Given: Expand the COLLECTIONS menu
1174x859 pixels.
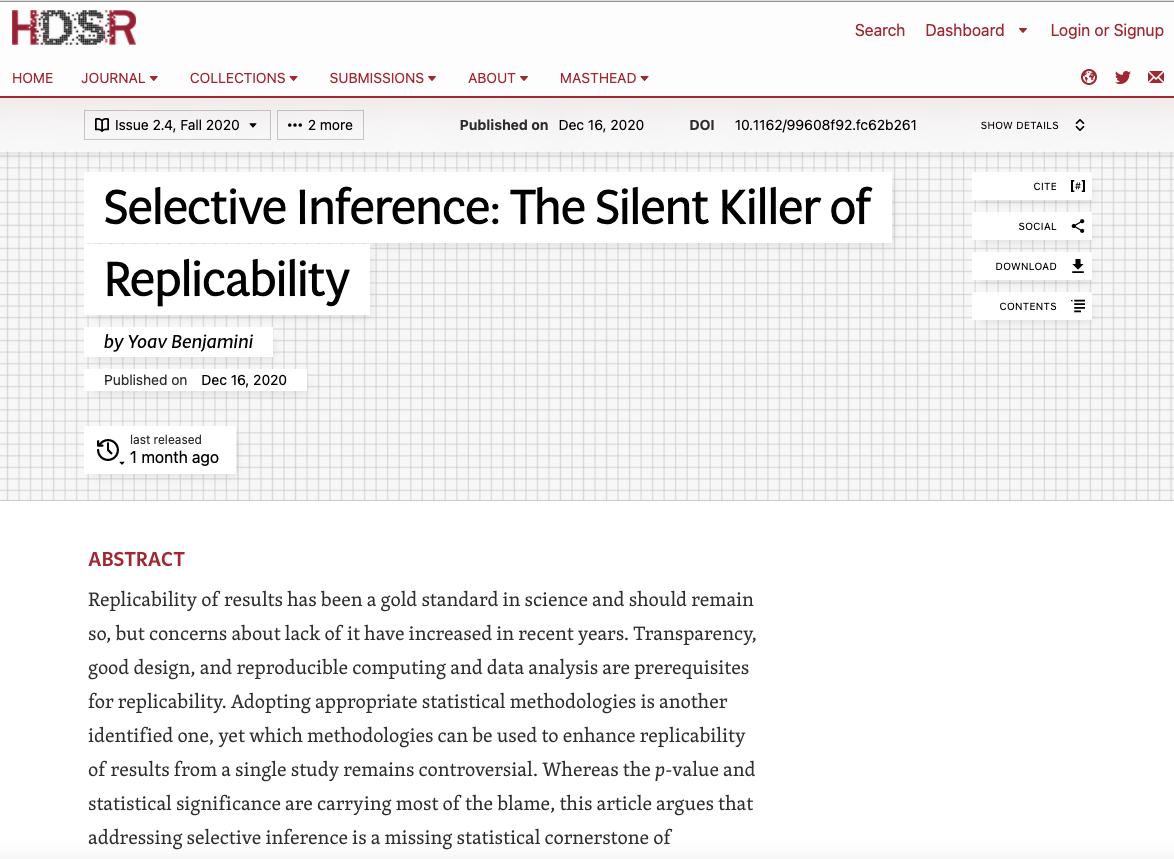Looking at the screenshot, I should (x=244, y=78).
